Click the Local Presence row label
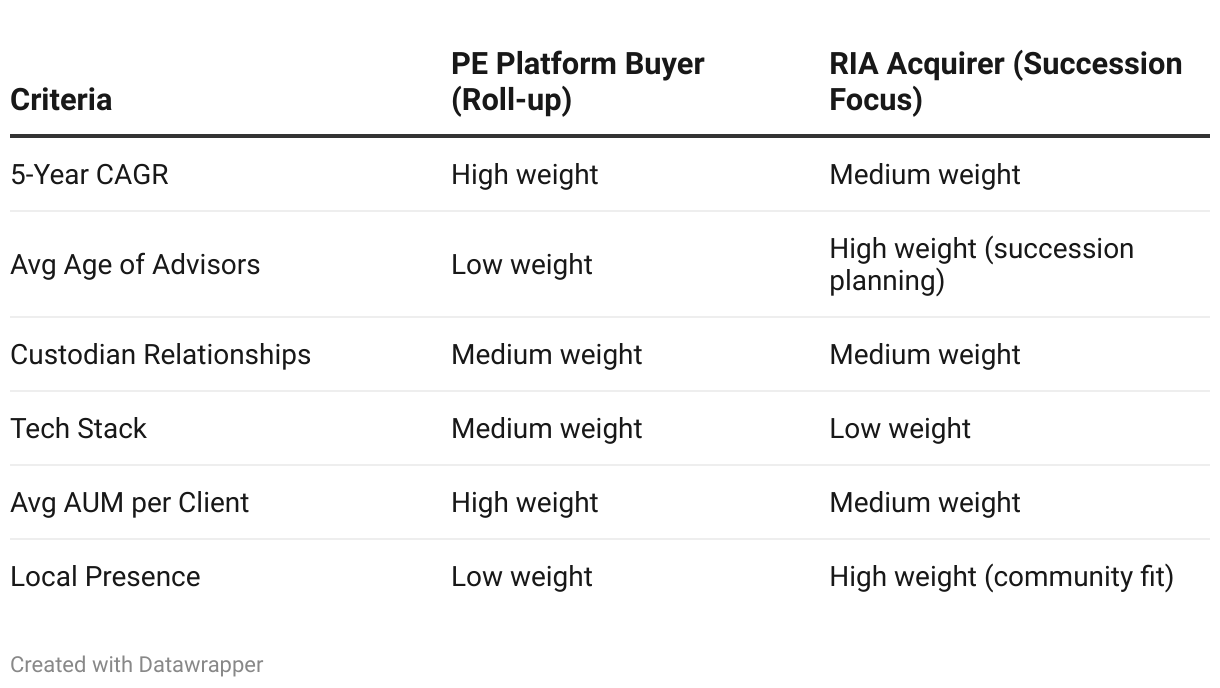This screenshot has width=1220, height=688. [105, 576]
